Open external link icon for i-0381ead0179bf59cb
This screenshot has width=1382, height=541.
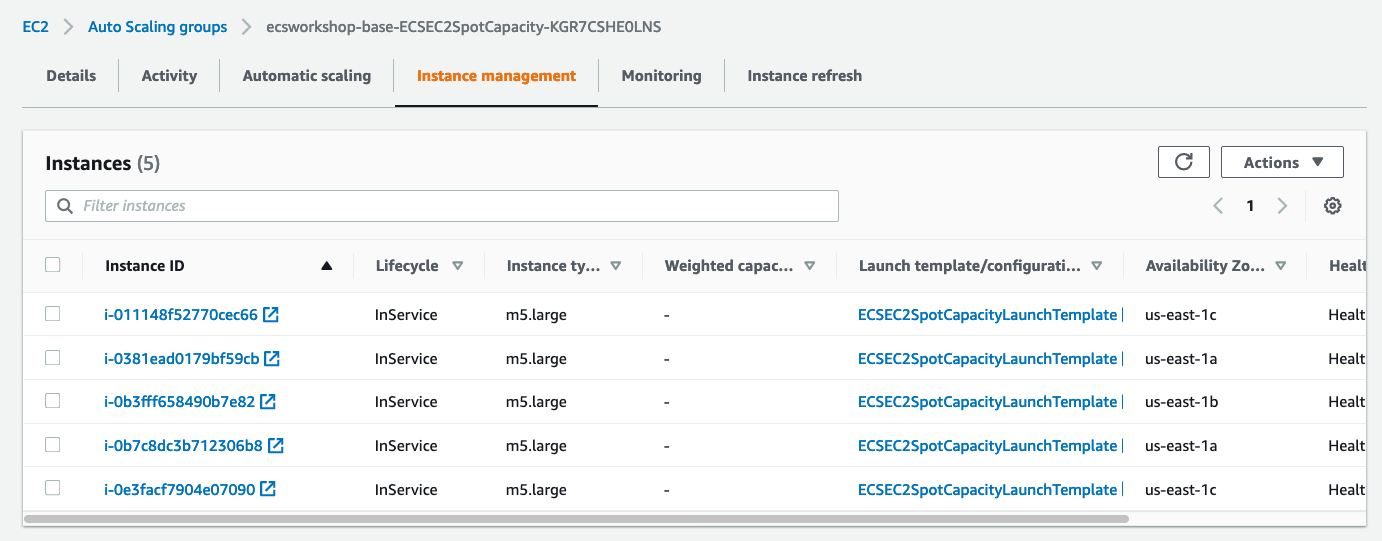[x=272, y=358]
